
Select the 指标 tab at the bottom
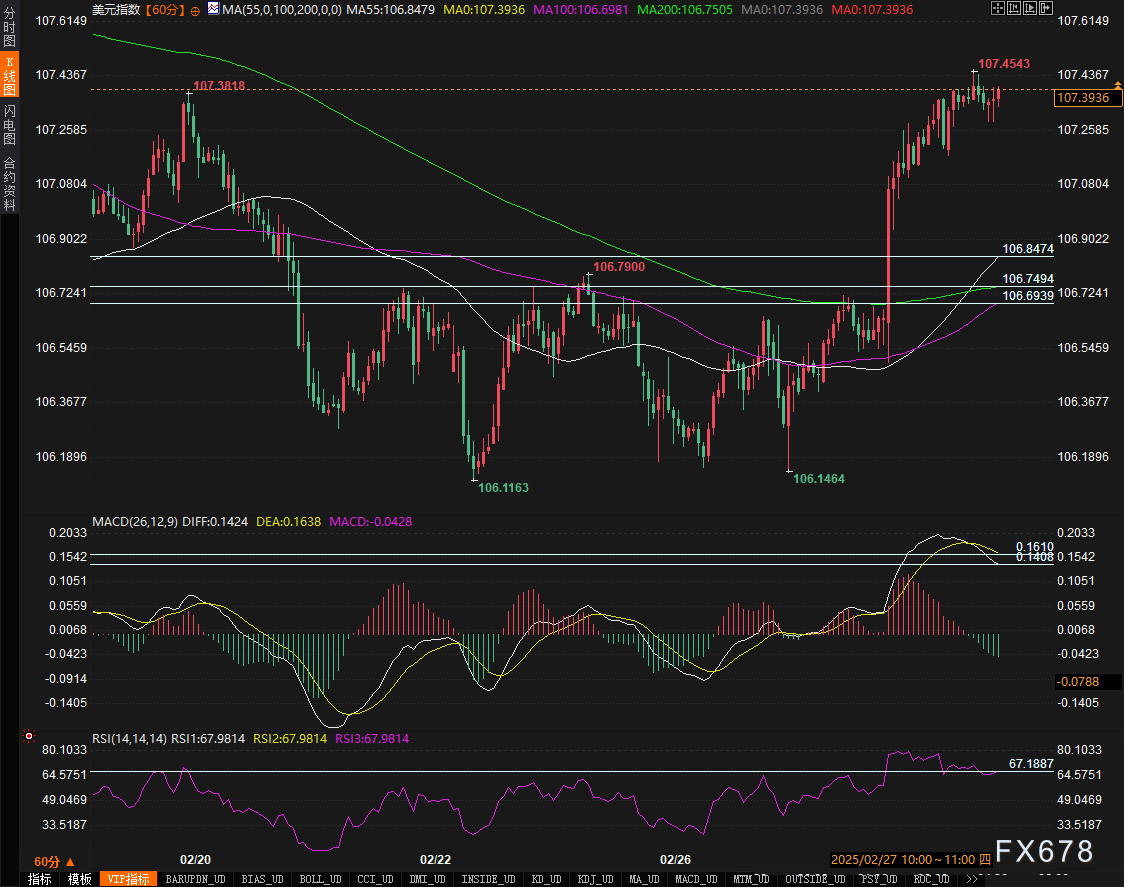click(x=39, y=879)
